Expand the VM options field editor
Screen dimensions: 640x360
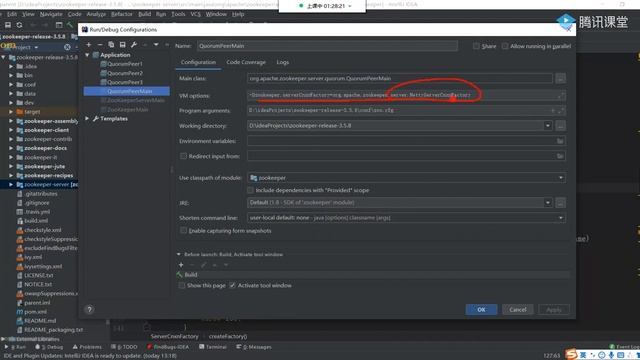point(562,96)
